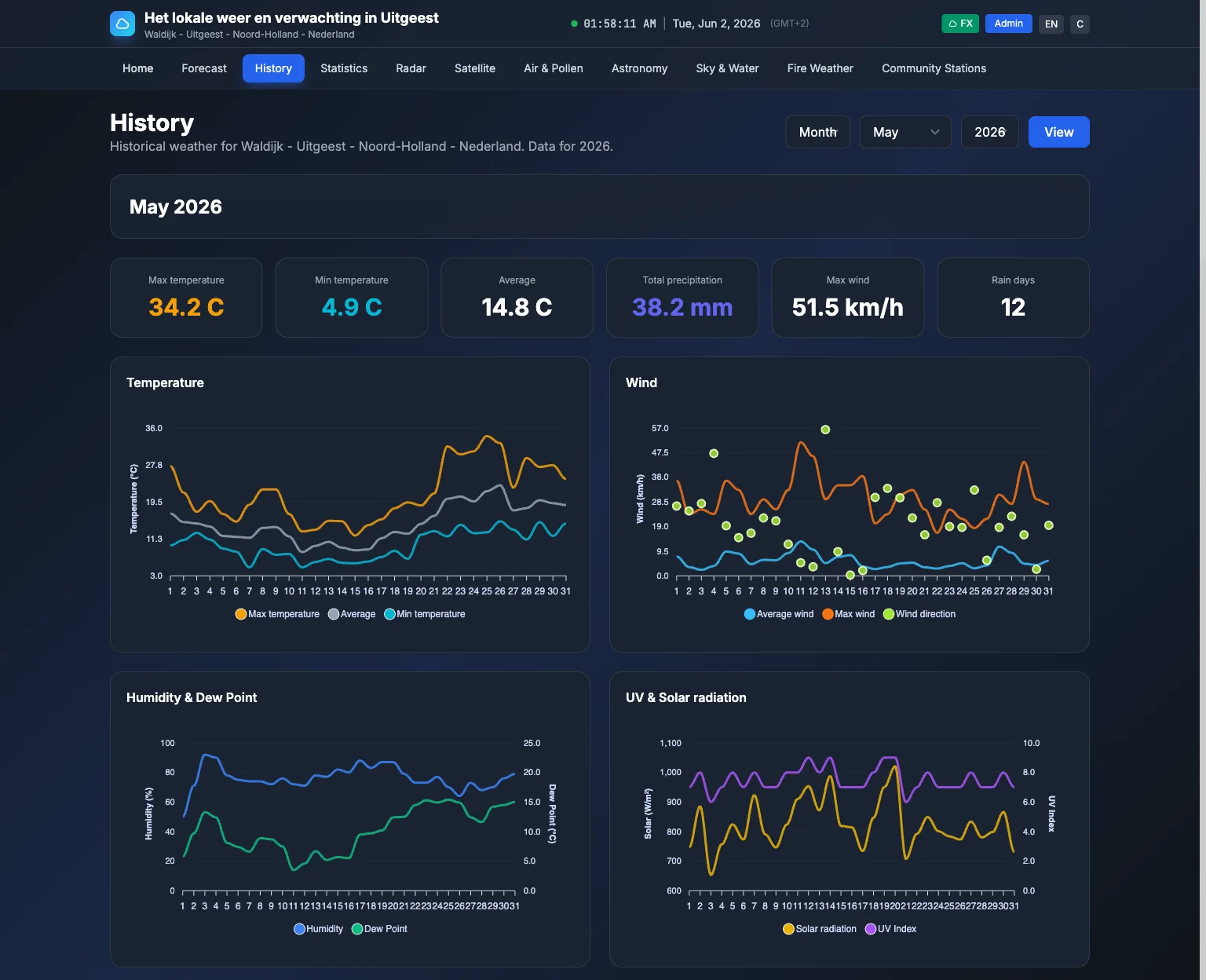Click the blue View button
This screenshot has height=980, width=1206.
(1058, 132)
